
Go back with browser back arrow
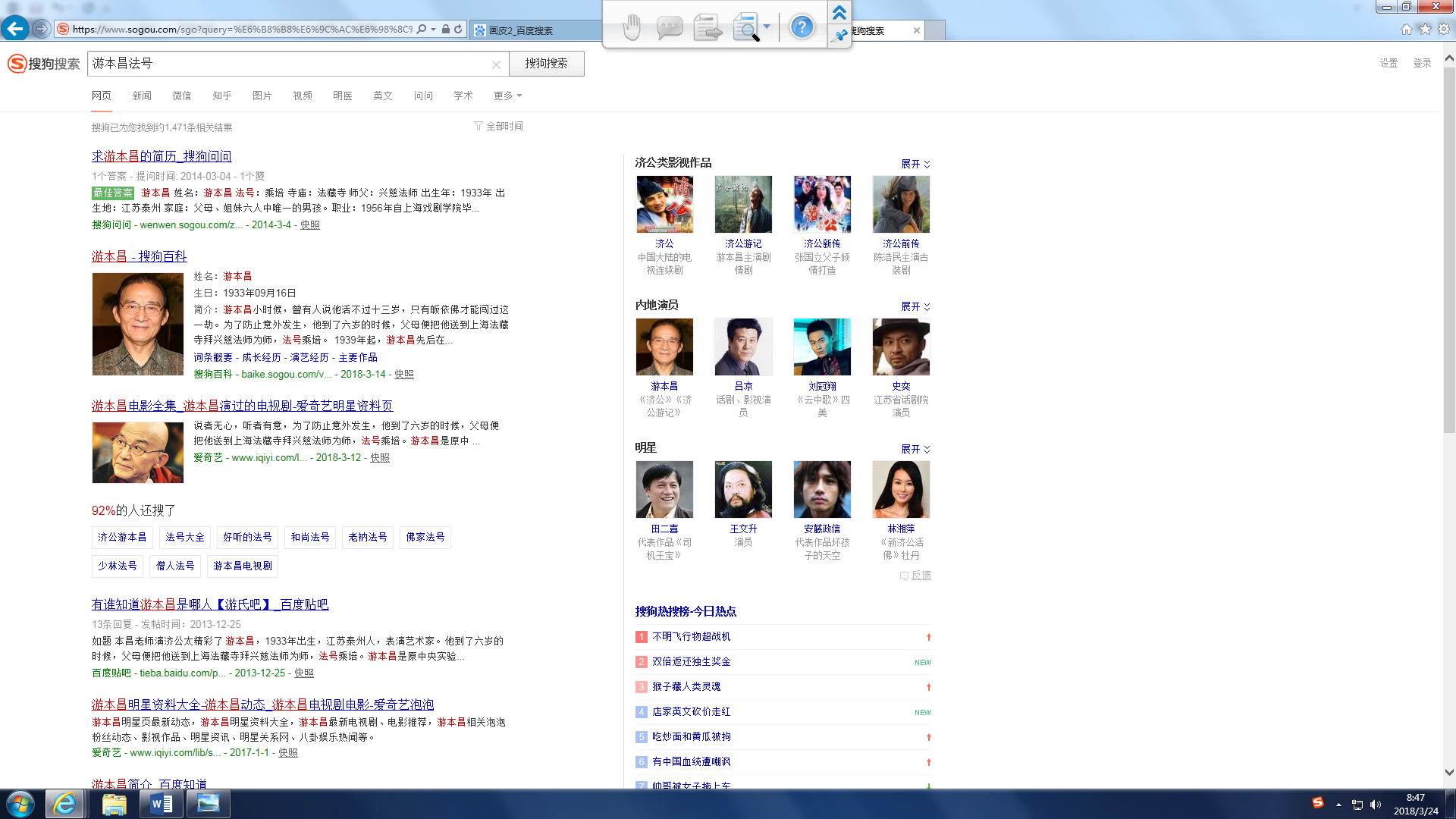pos(14,29)
